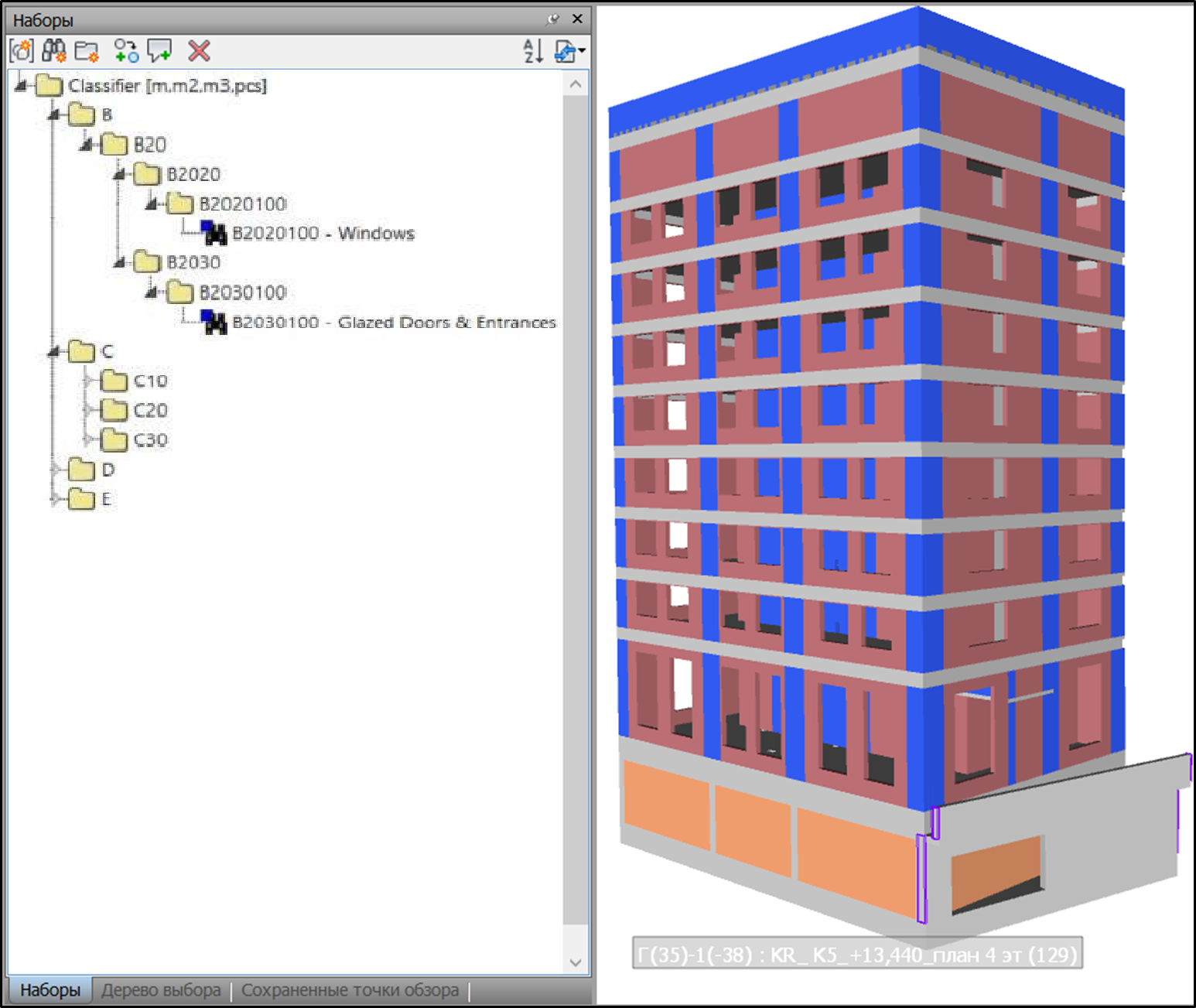Select the B2020 folder label
The width and height of the screenshot is (1196, 1008).
(193, 174)
